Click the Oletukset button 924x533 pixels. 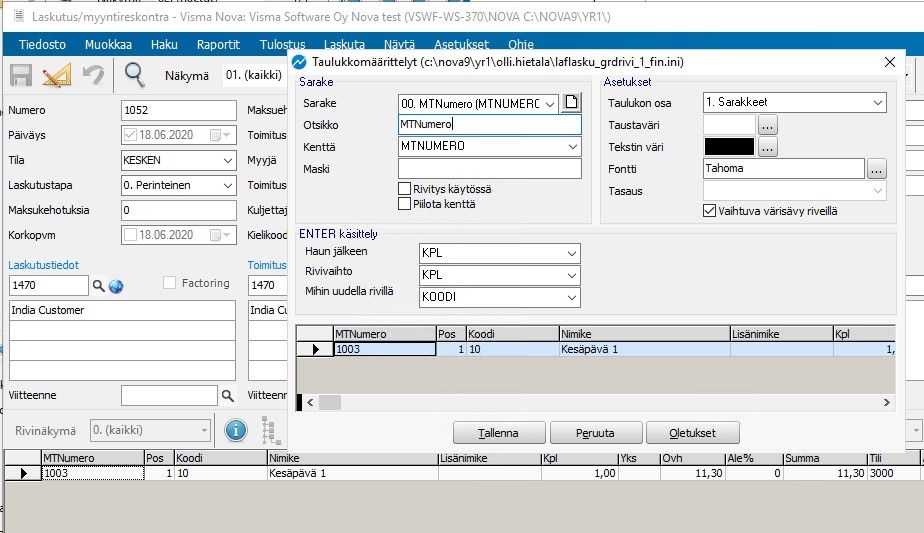click(692, 433)
